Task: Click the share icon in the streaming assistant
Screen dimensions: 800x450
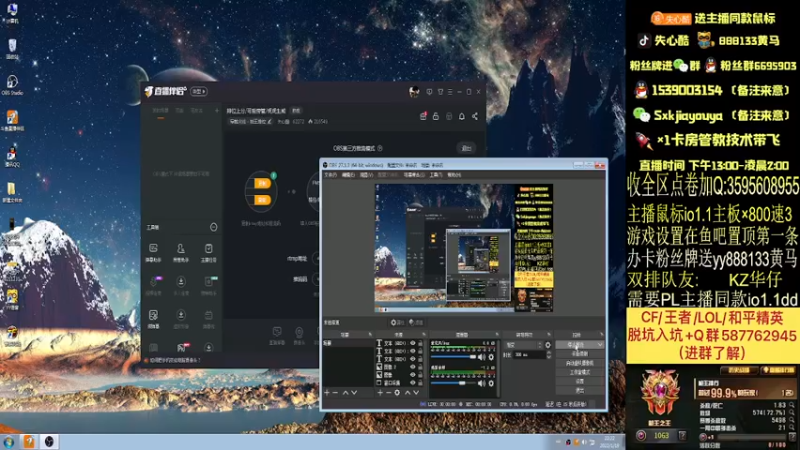Action: tap(474, 116)
